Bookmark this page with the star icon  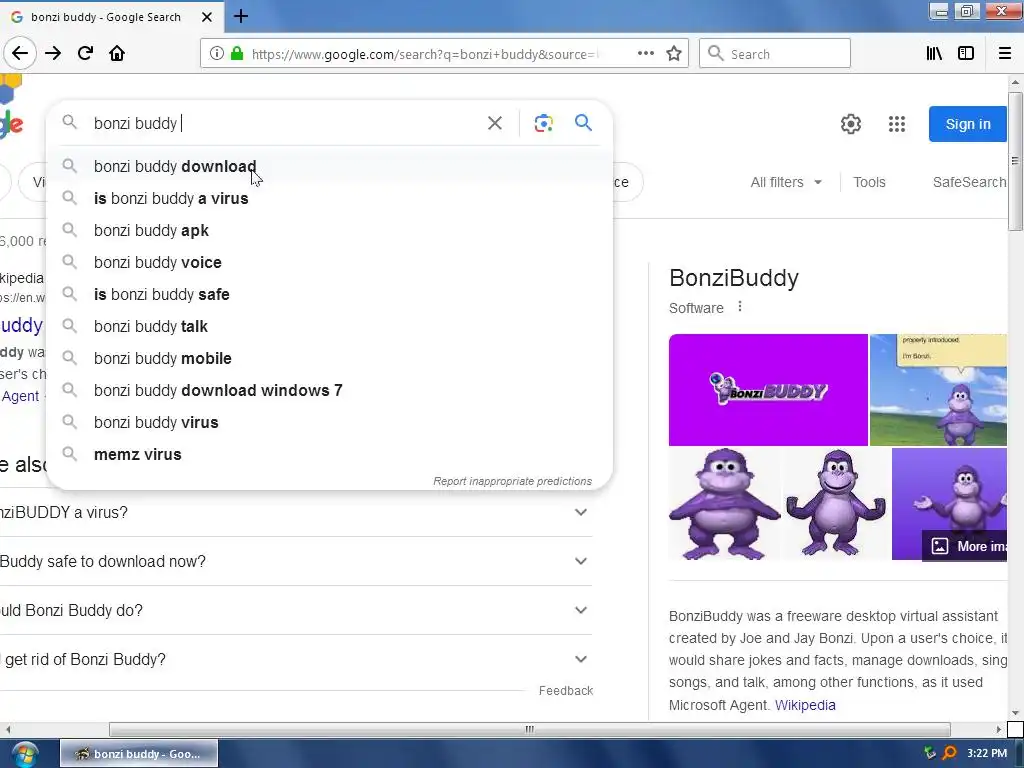pos(674,54)
